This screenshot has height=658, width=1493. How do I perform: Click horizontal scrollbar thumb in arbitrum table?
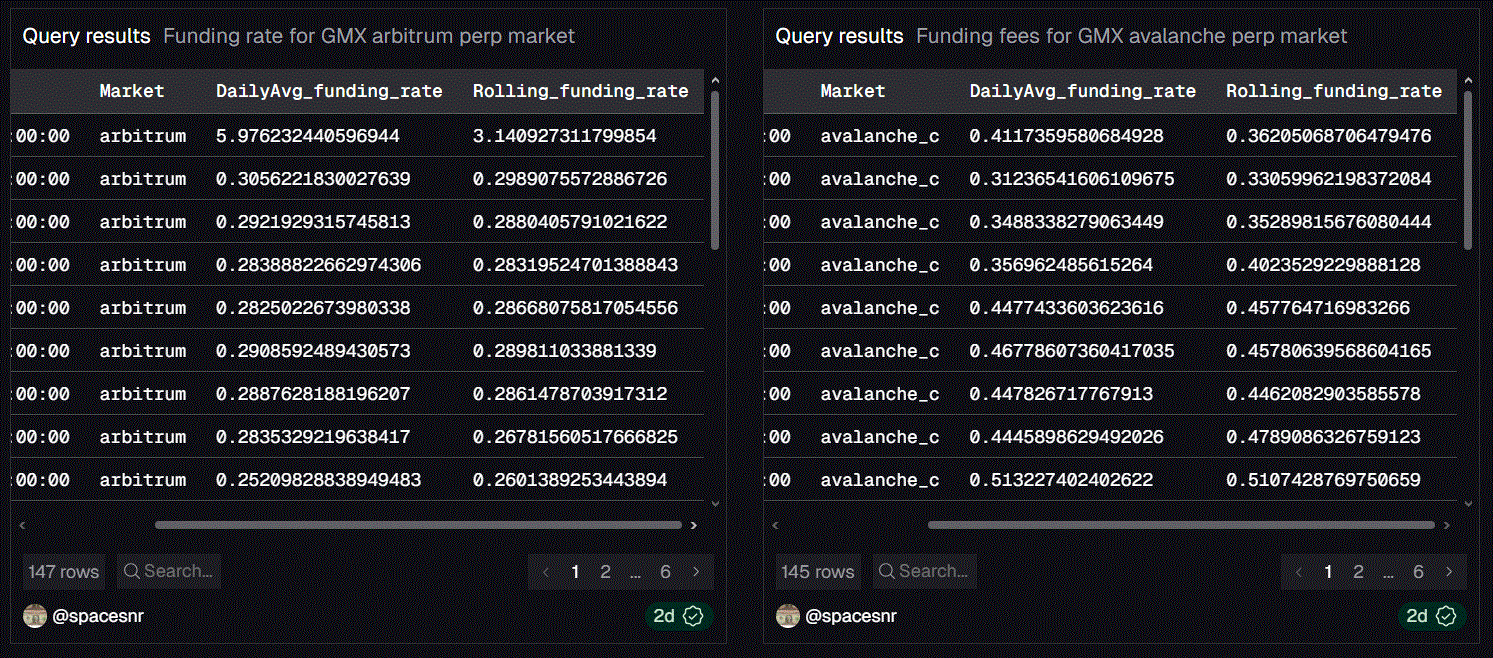tap(418, 525)
